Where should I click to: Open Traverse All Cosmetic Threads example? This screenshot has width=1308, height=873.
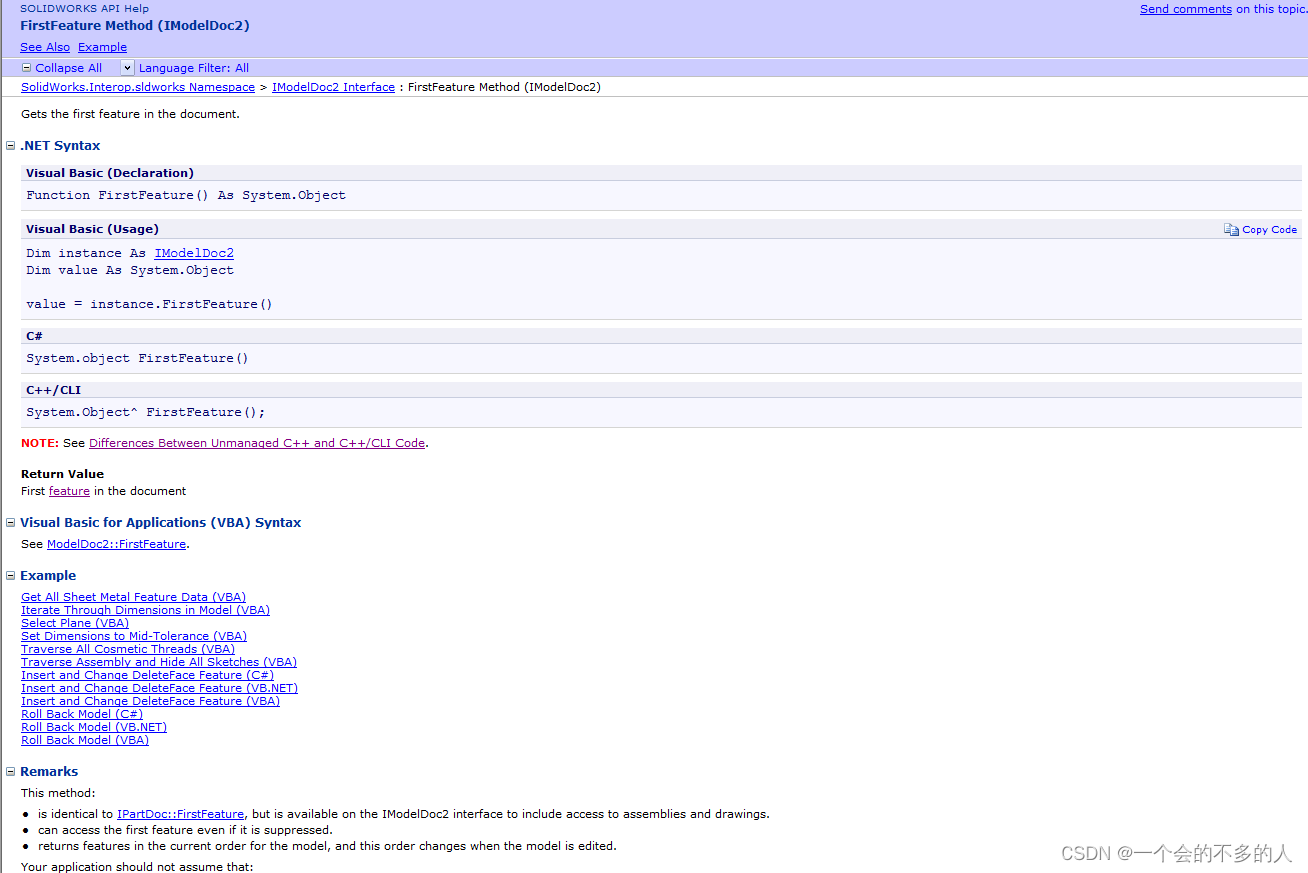(x=128, y=649)
